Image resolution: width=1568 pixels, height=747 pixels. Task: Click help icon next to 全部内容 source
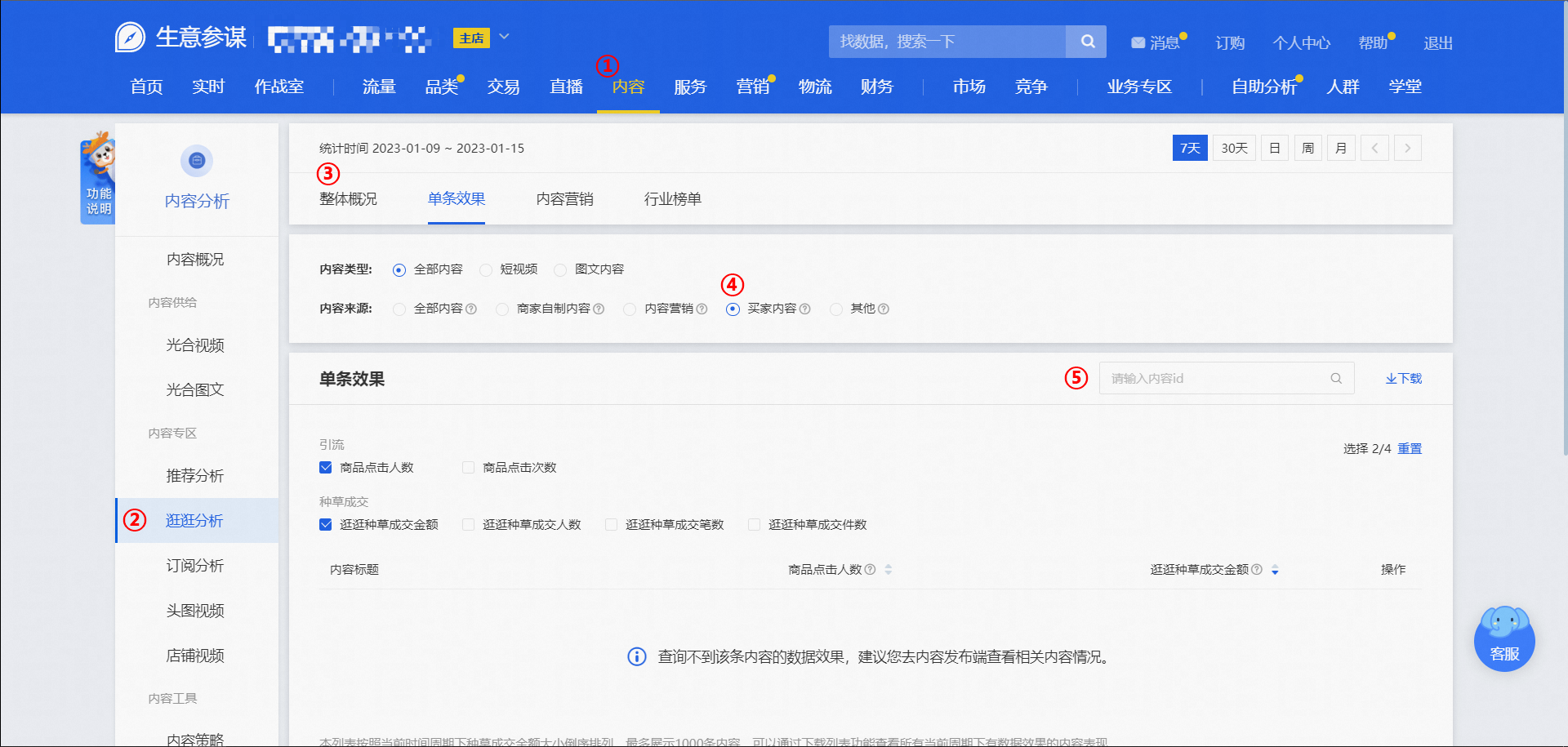click(x=471, y=309)
